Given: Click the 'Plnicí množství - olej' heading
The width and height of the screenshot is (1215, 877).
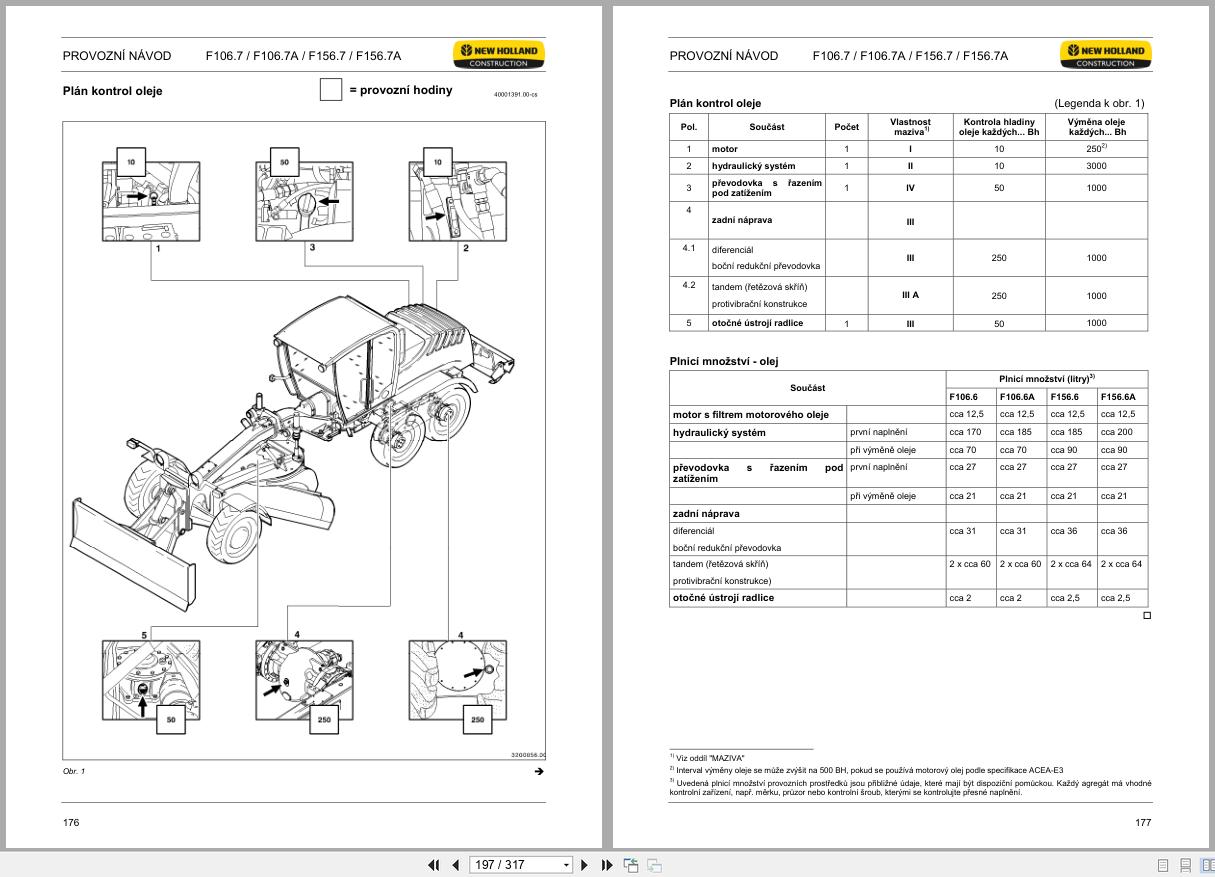Looking at the screenshot, I should pyautogui.click(x=723, y=361).
